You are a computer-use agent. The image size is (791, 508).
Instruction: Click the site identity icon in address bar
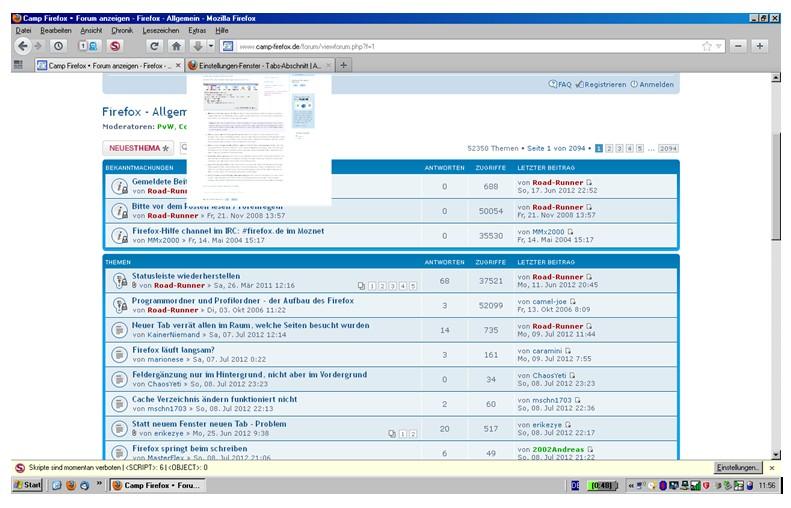click(228, 46)
